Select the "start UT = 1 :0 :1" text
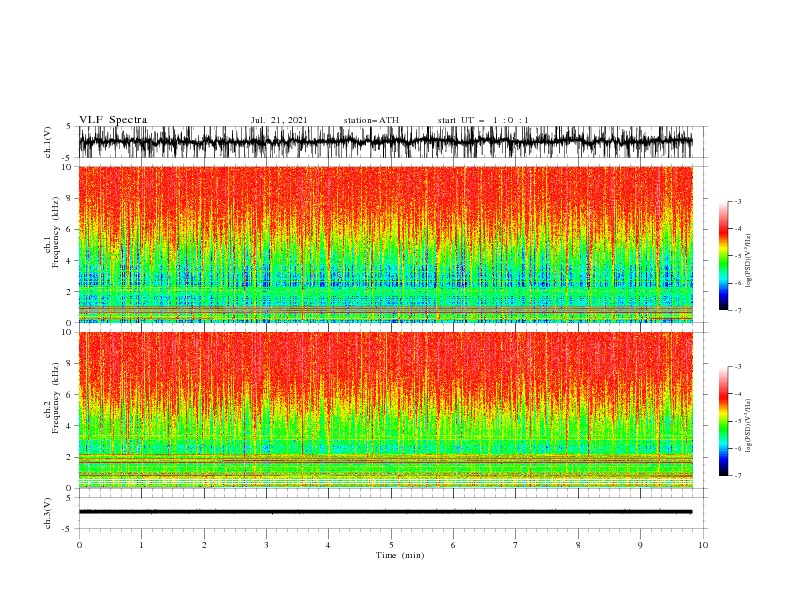792x612 pixels. click(483, 120)
